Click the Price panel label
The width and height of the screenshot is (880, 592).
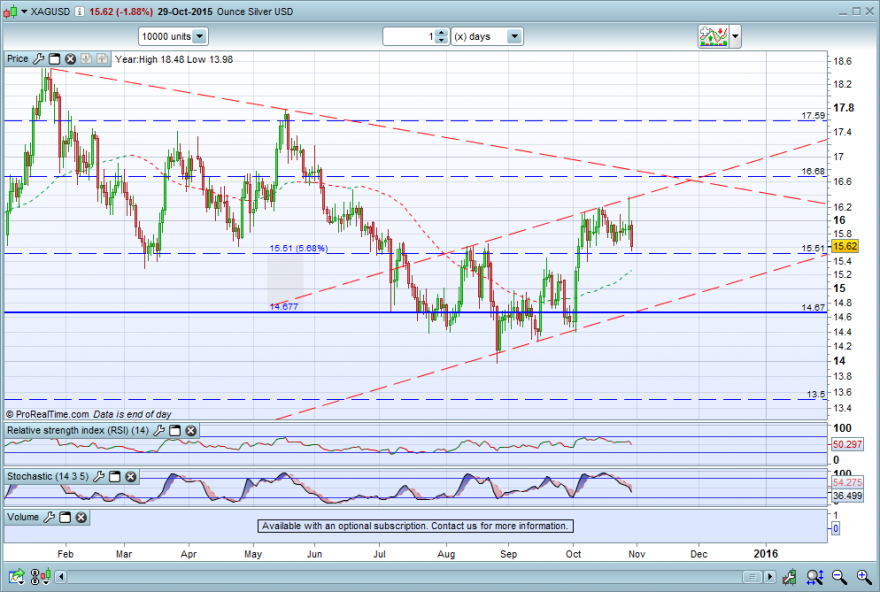(17, 58)
